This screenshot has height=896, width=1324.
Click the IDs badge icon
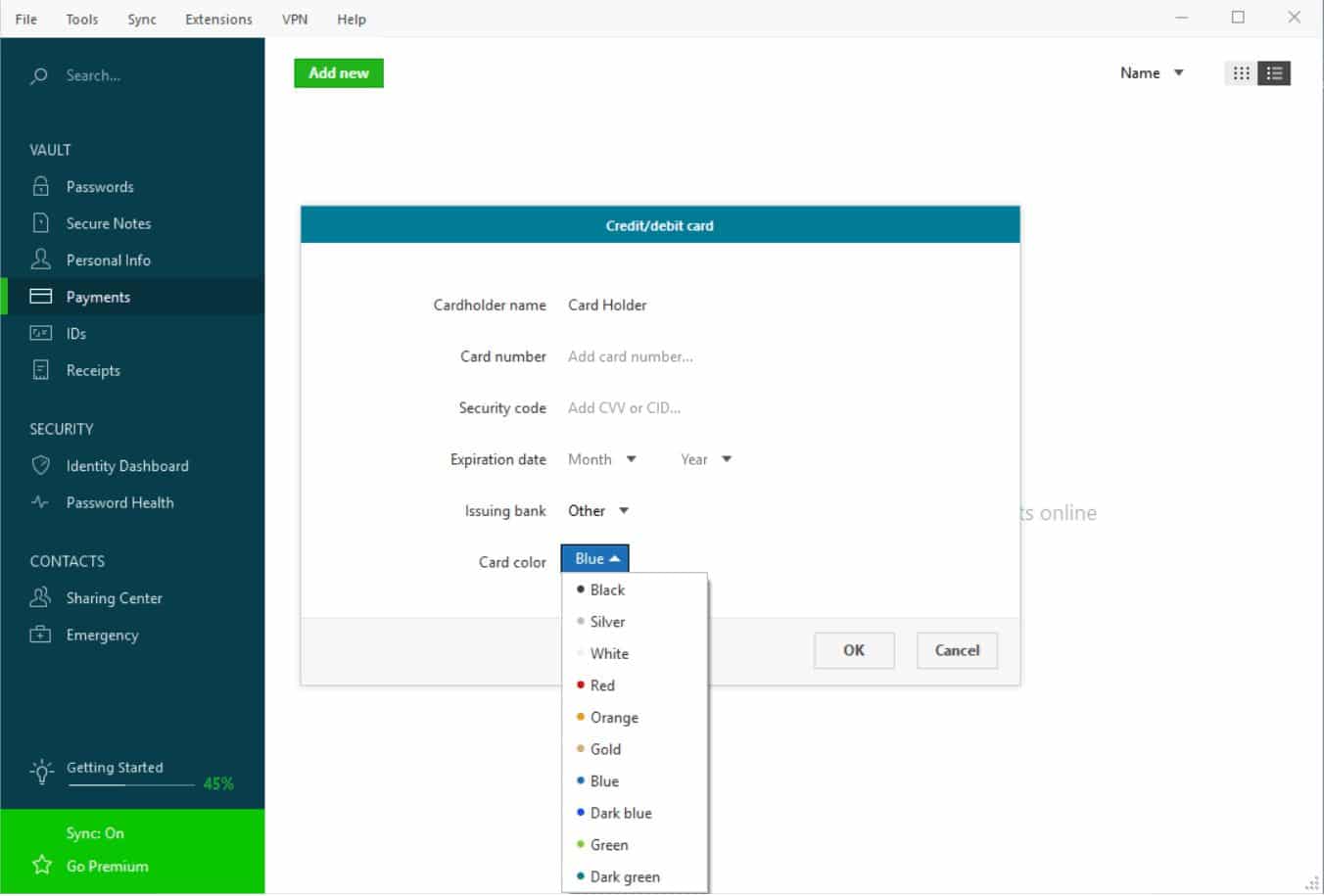(40, 333)
